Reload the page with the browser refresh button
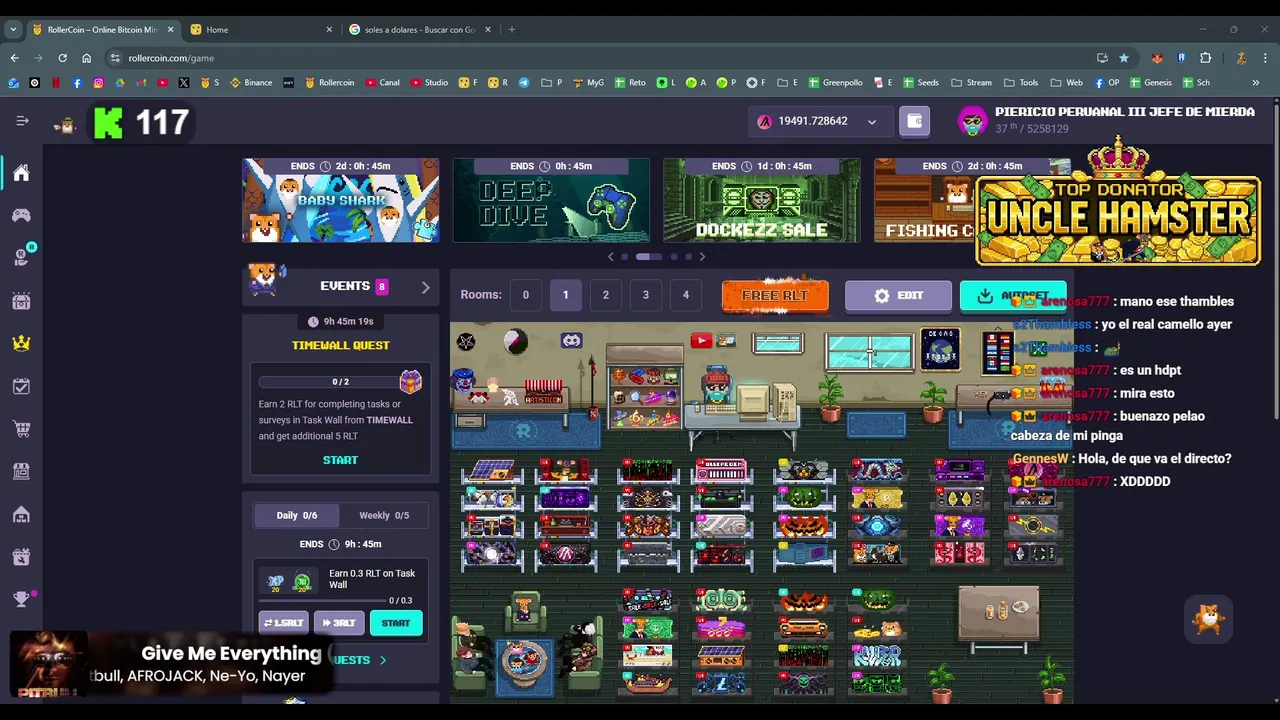 click(62, 58)
